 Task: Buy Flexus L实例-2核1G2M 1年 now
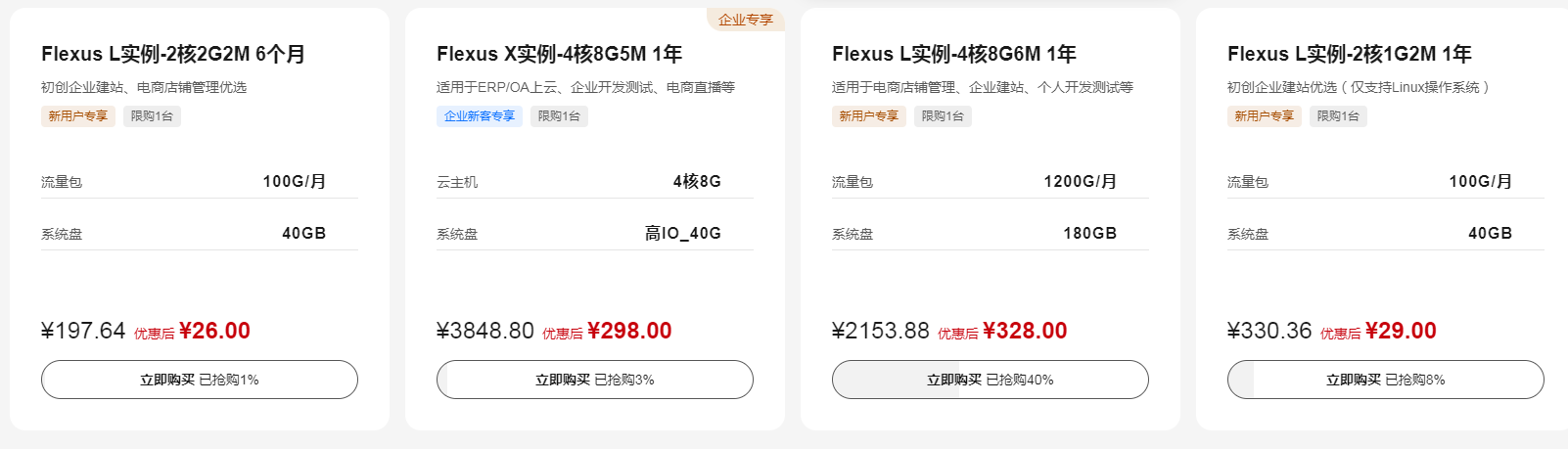1386,380
